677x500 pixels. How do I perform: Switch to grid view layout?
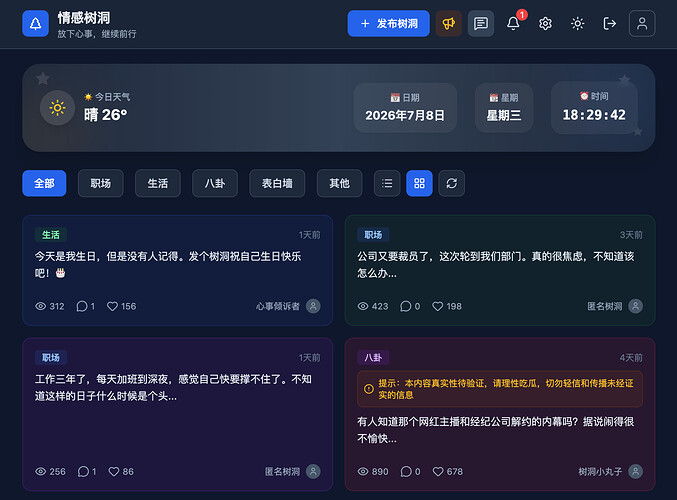(x=419, y=184)
